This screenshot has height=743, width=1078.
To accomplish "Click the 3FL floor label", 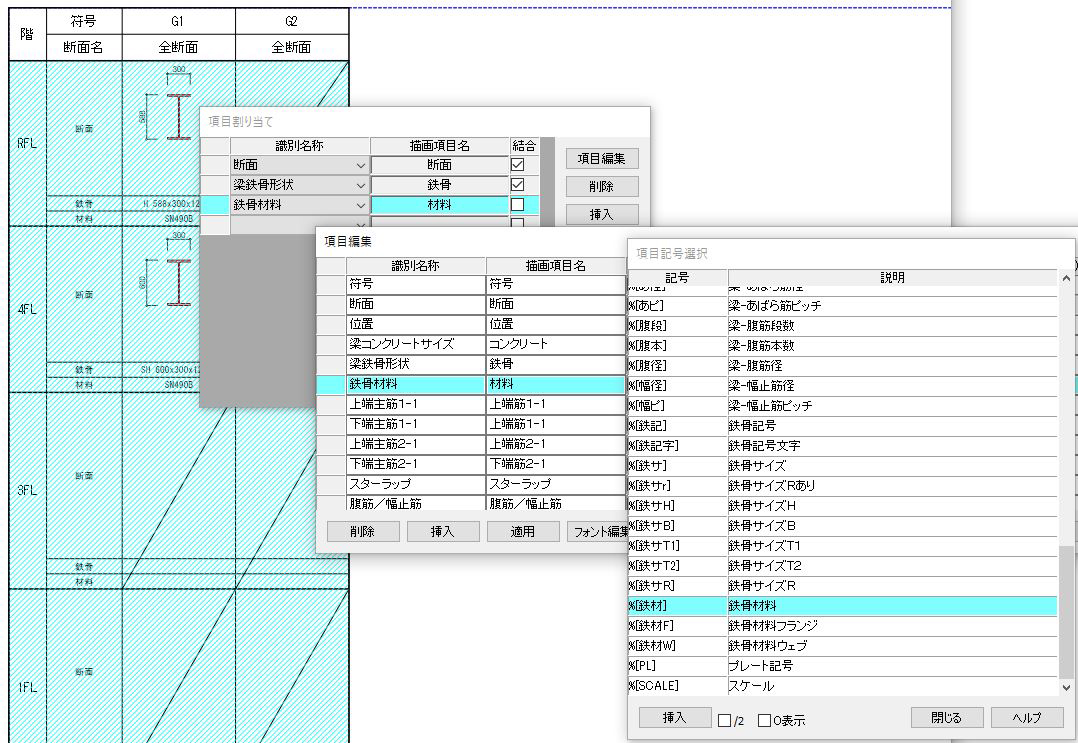I will tap(27, 490).
